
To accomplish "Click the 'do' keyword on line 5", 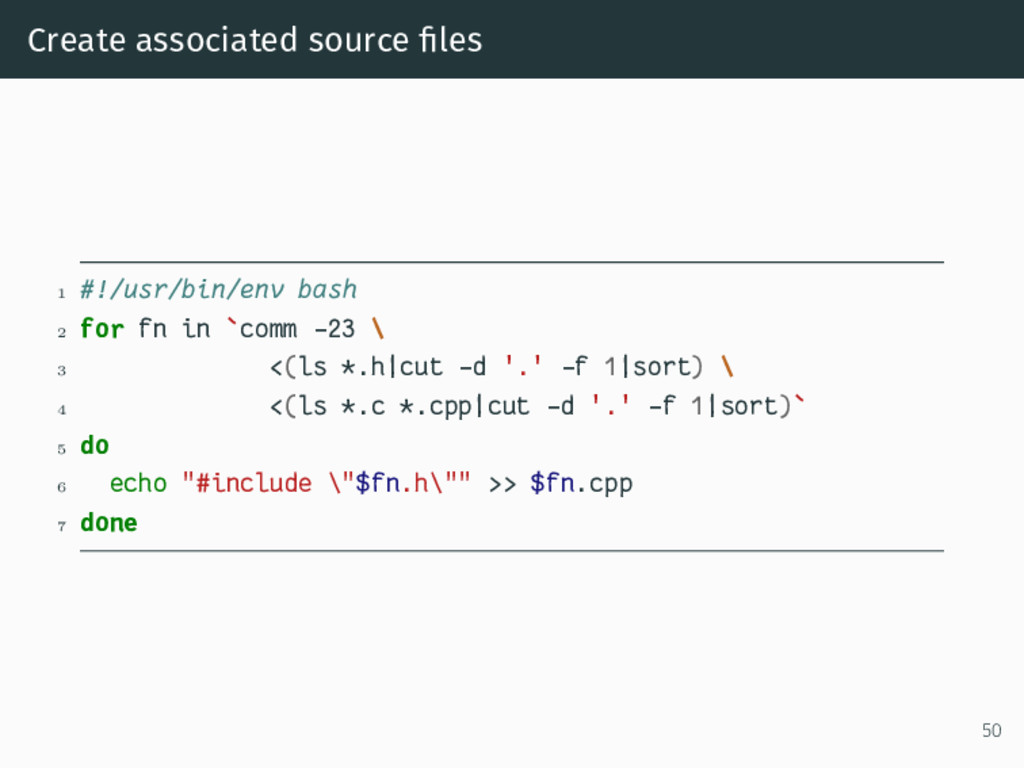I will tap(95, 445).
